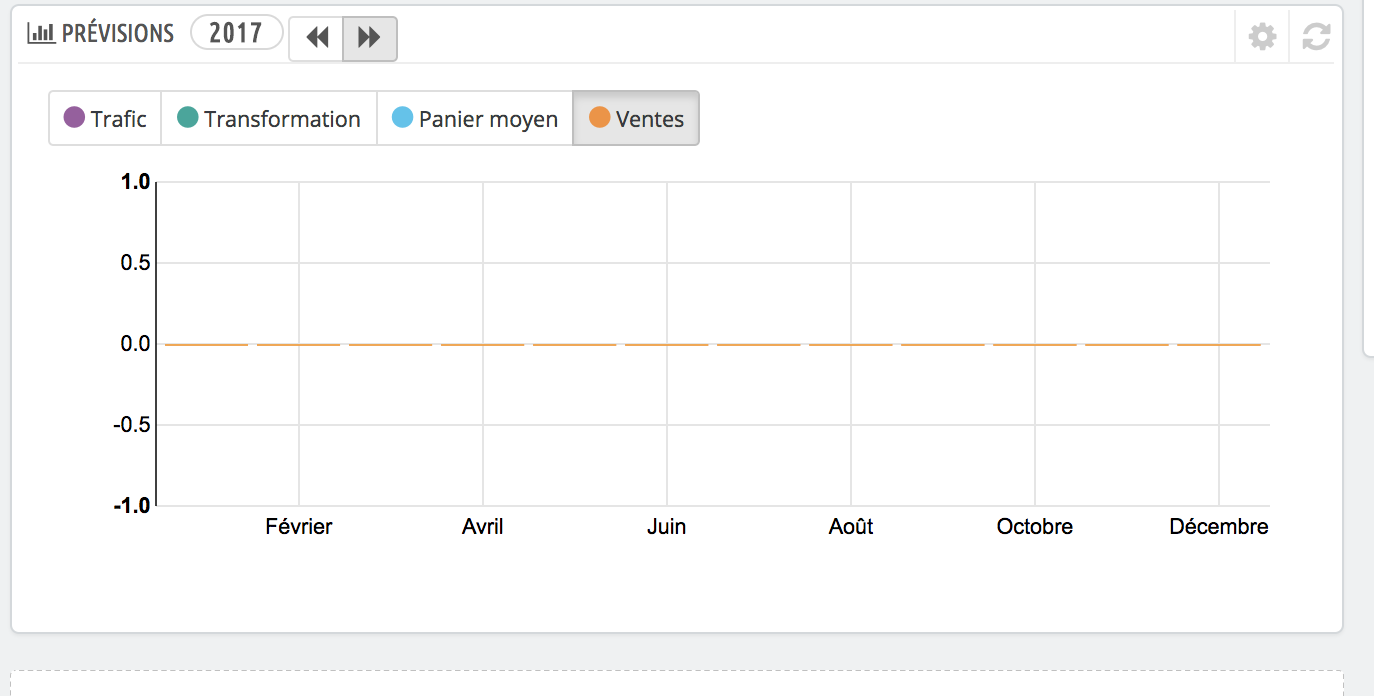Click the bar chart icon beside Prévisions
The image size is (1374, 696).
[41, 33]
